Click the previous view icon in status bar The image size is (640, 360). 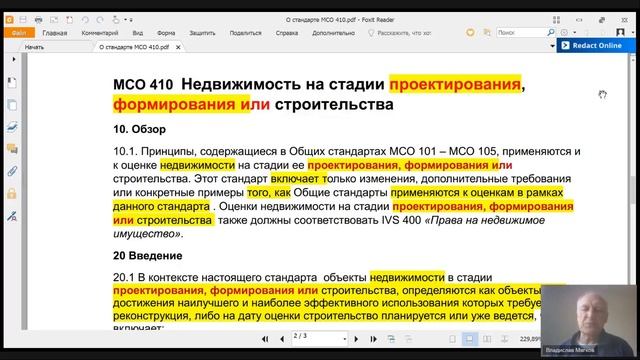pos(391,339)
